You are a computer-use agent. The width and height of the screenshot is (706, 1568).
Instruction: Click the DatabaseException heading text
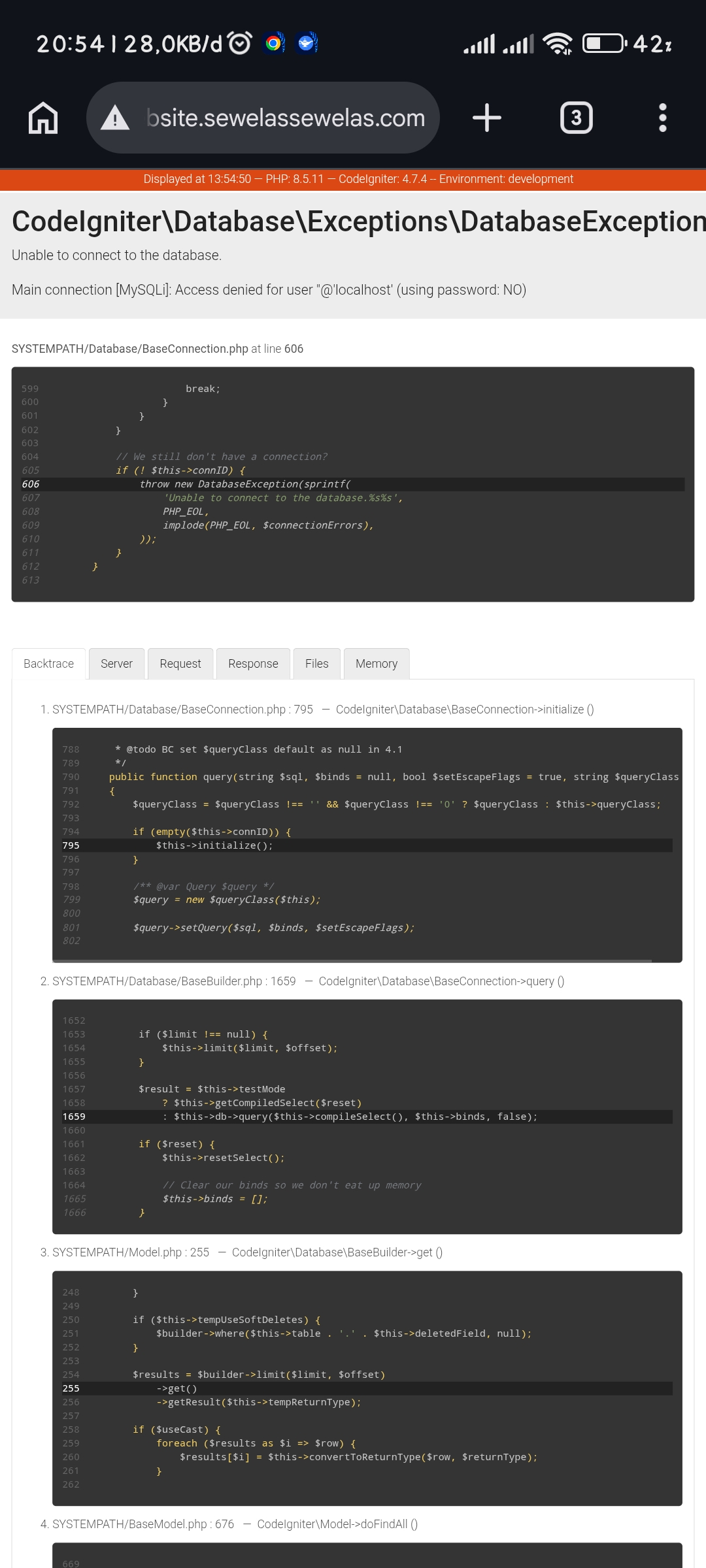point(359,221)
